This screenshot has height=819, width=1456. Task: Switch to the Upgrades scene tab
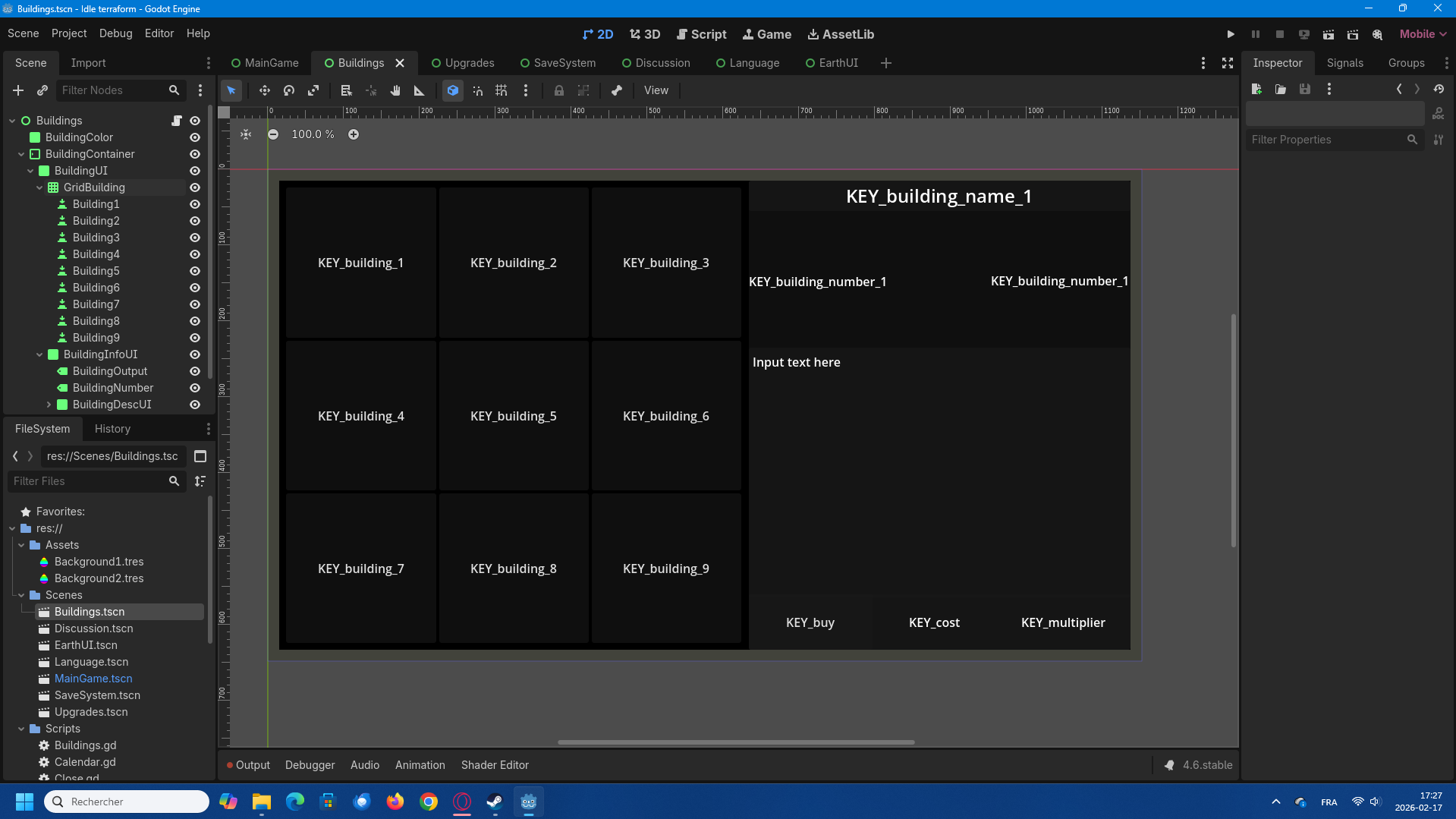click(x=463, y=63)
